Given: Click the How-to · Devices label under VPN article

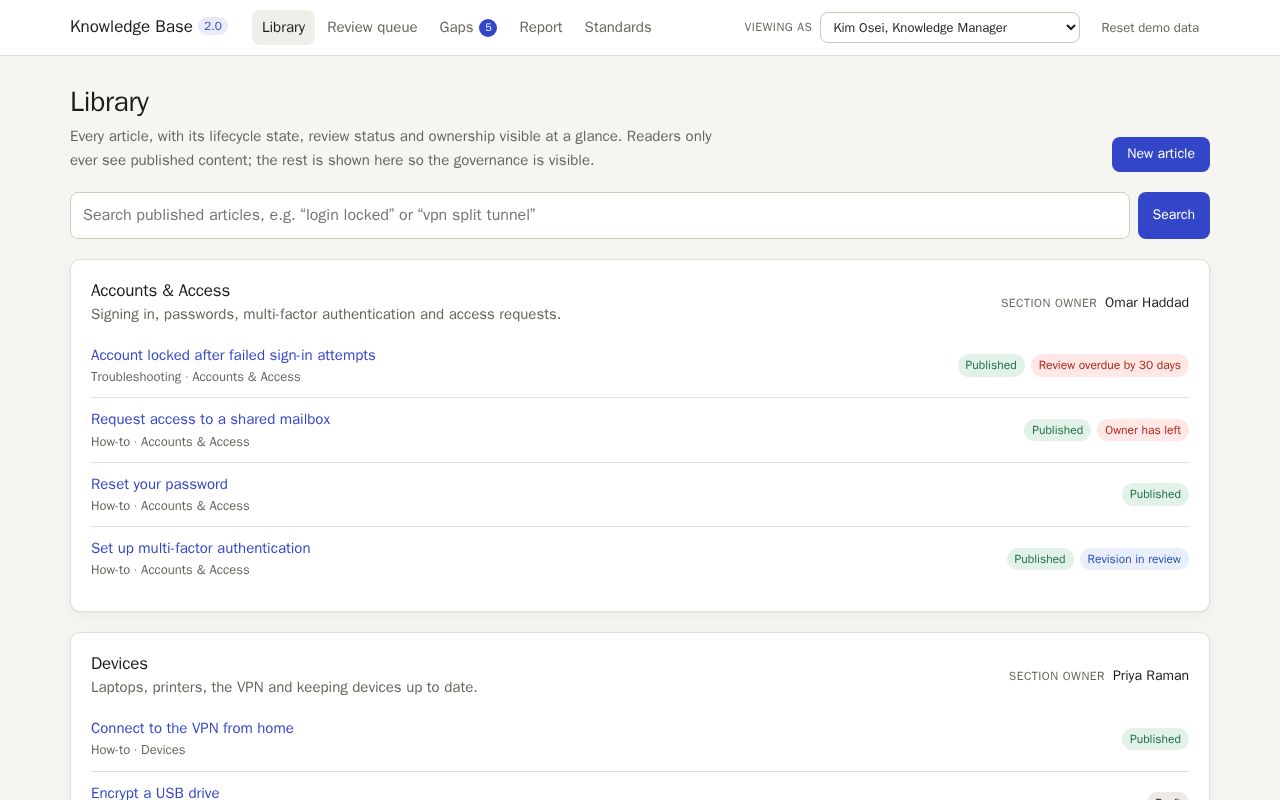Looking at the screenshot, I should coord(138,750).
